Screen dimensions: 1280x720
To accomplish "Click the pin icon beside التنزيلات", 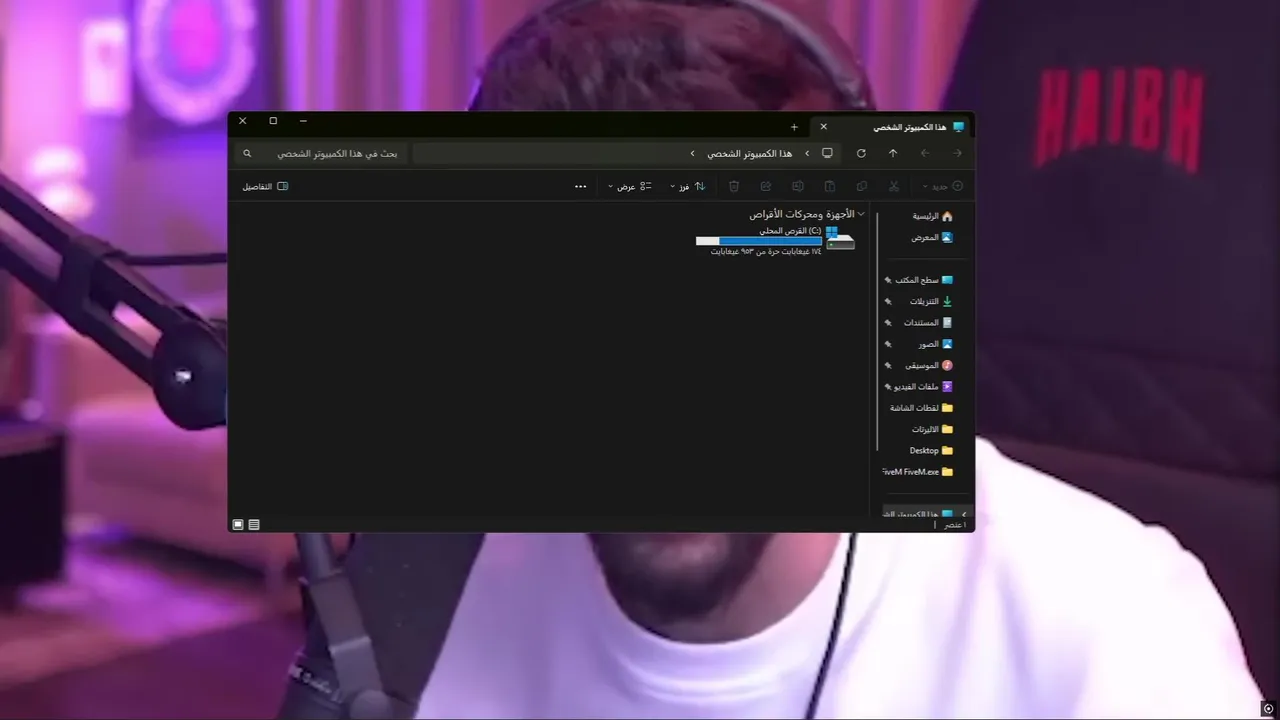I will (888, 301).
